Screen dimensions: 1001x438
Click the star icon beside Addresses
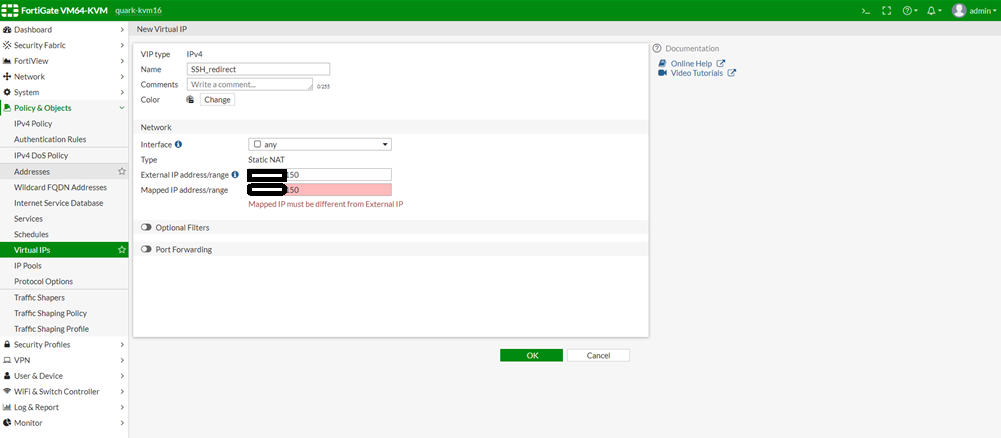(122, 172)
